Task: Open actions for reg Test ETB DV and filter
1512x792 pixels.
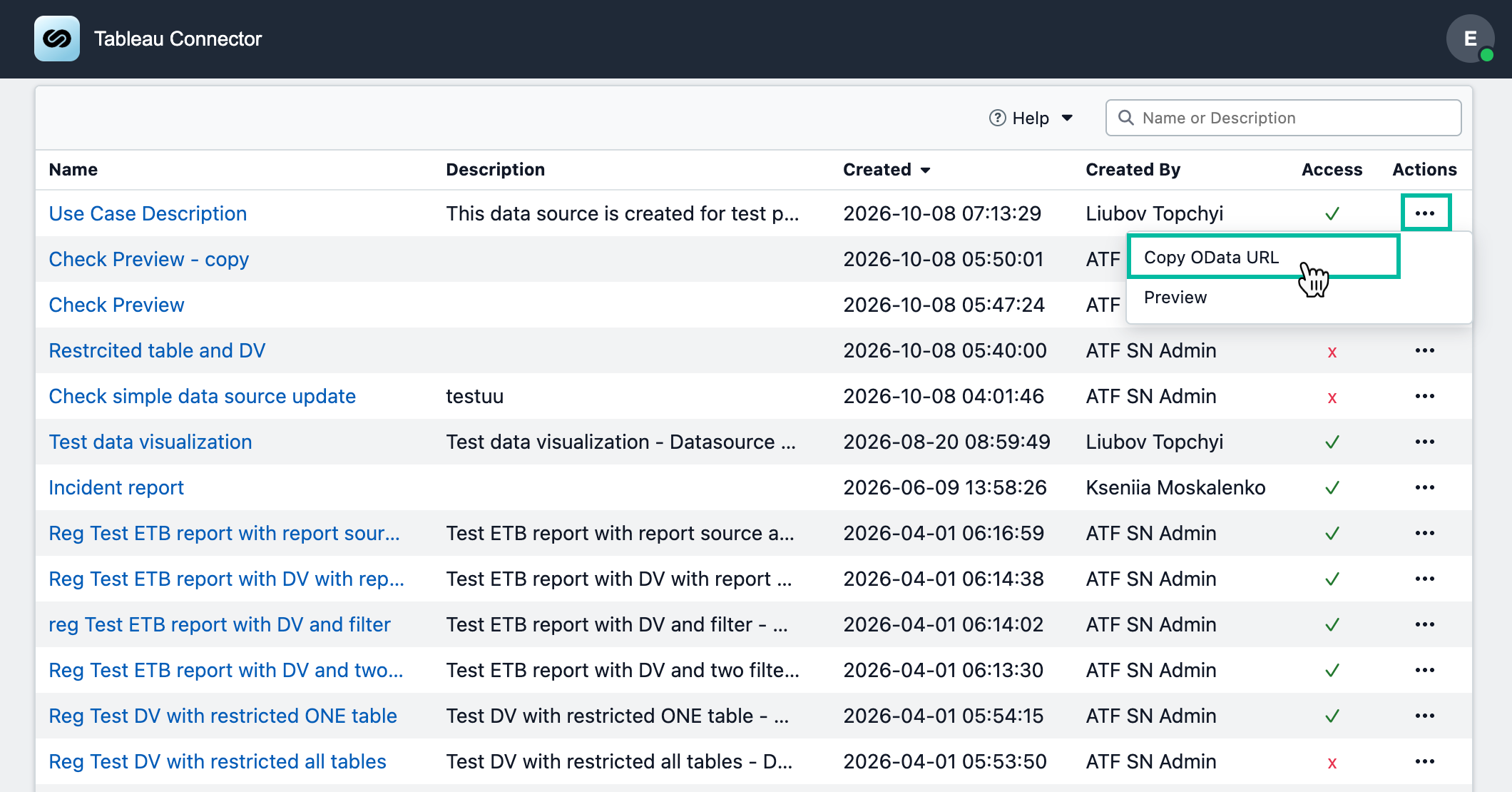Action: 1425,624
